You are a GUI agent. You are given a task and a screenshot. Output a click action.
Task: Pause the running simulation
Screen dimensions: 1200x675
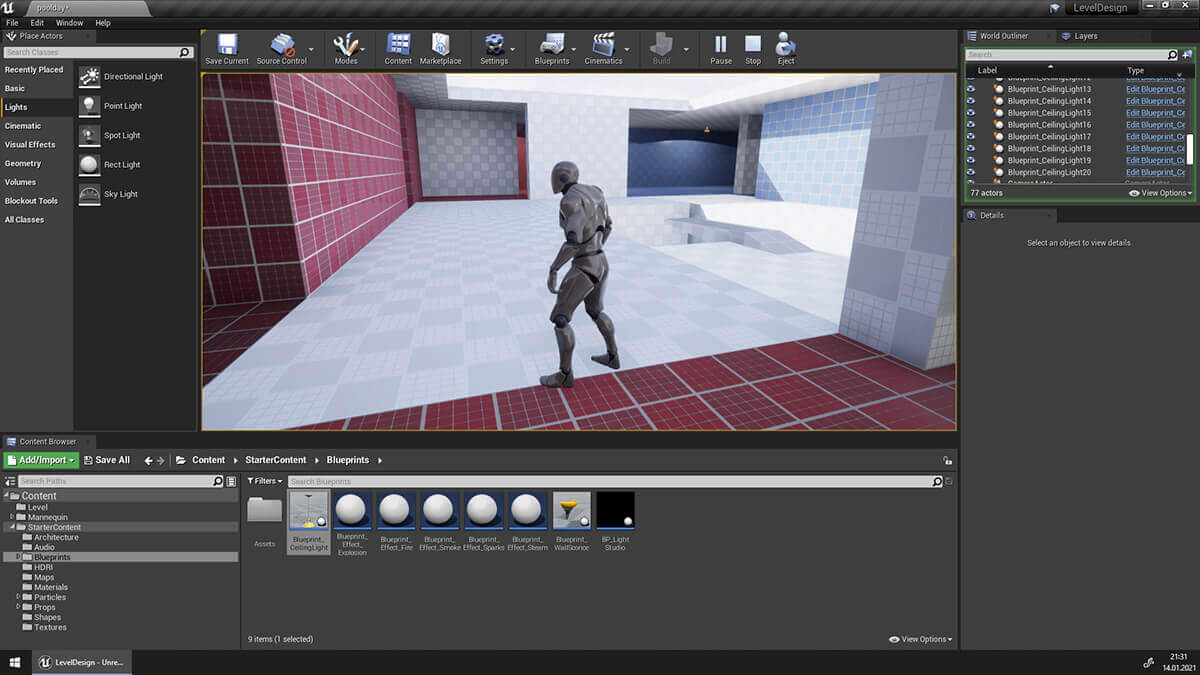pyautogui.click(x=720, y=46)
